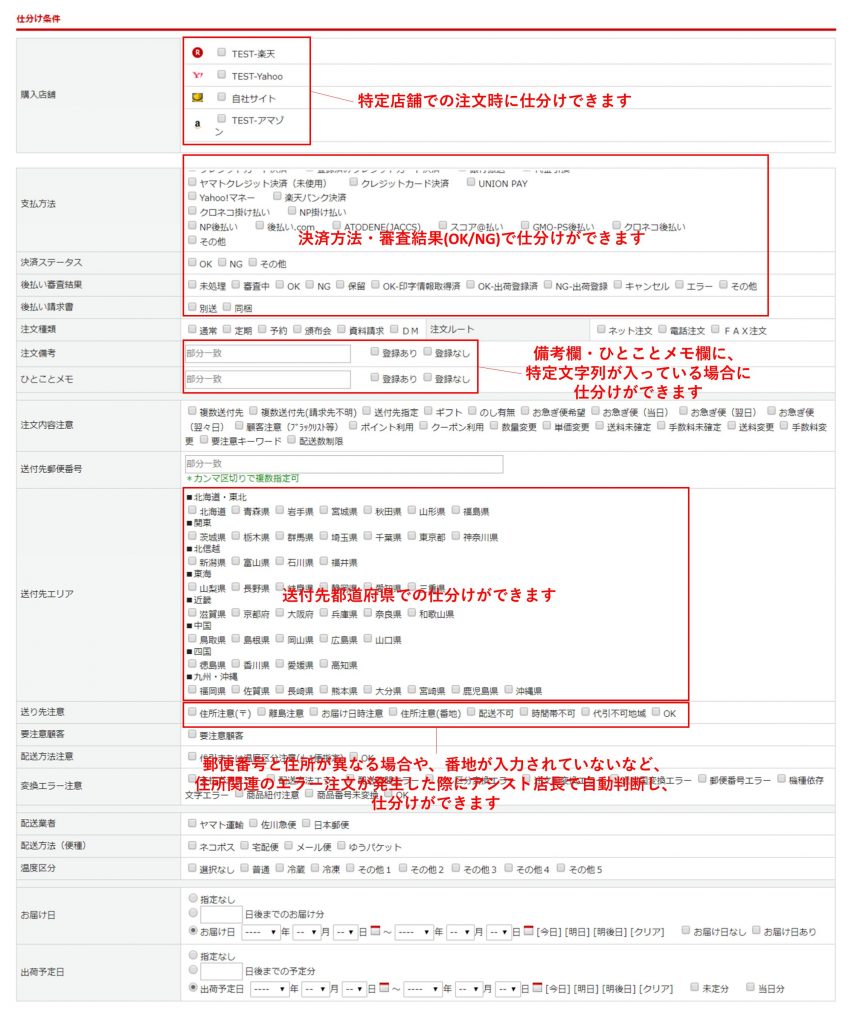
Task: Tick the 自社サイト store checkbox
Action: click(221, 97)
